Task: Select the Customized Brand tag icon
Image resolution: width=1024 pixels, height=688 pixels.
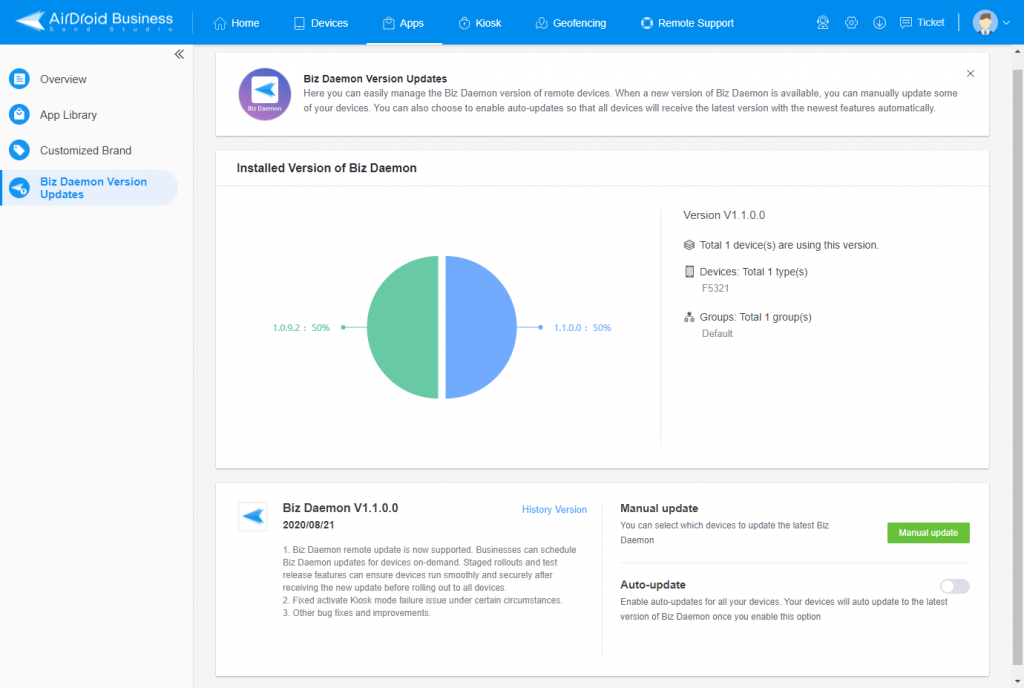Action: coord(19,150)
